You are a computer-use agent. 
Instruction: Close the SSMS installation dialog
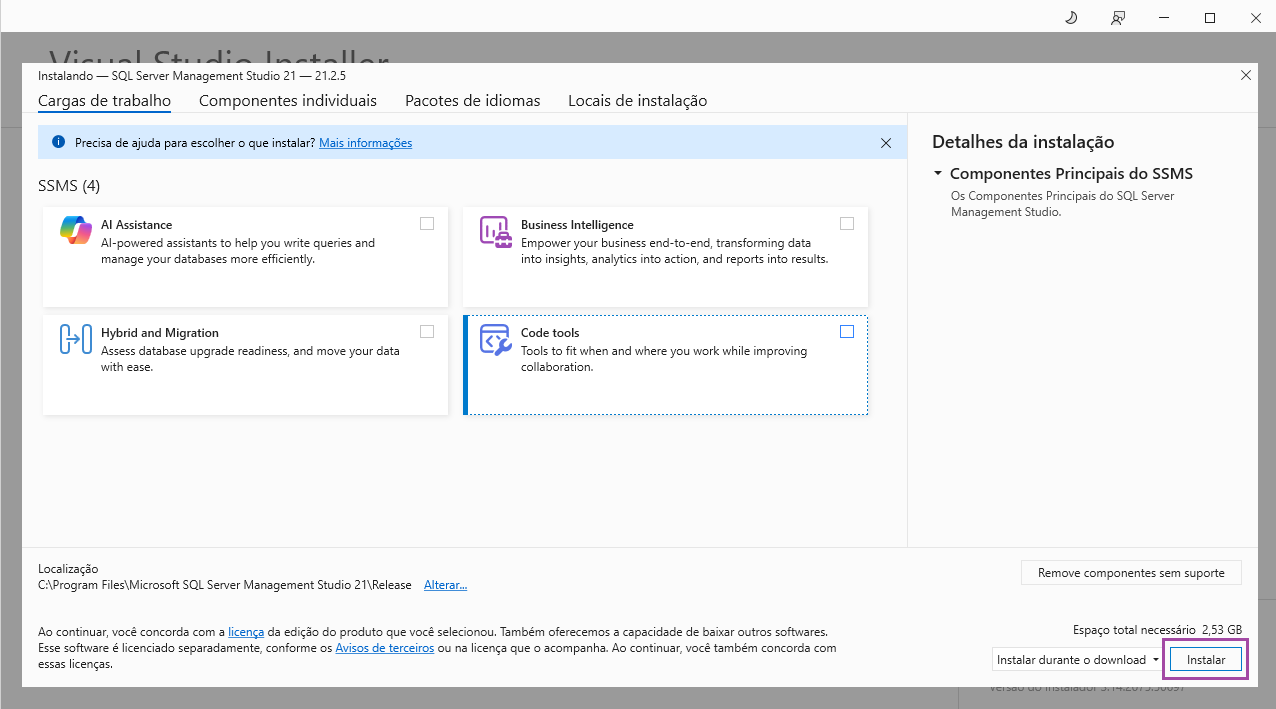coord(1246,75)
